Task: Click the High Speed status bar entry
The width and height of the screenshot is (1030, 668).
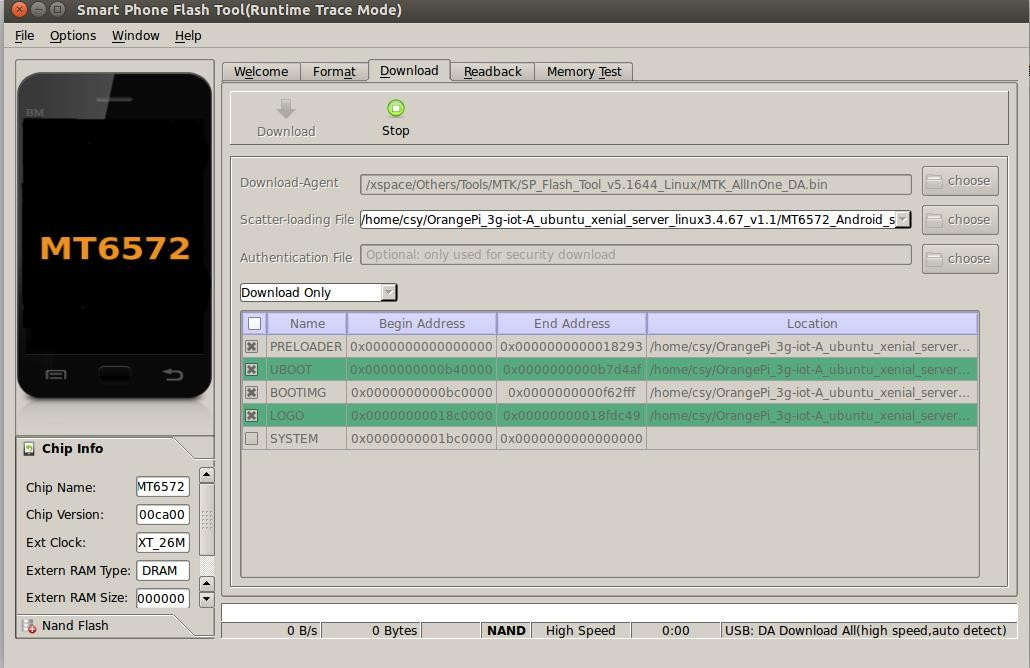Action: tap(581, 631)
